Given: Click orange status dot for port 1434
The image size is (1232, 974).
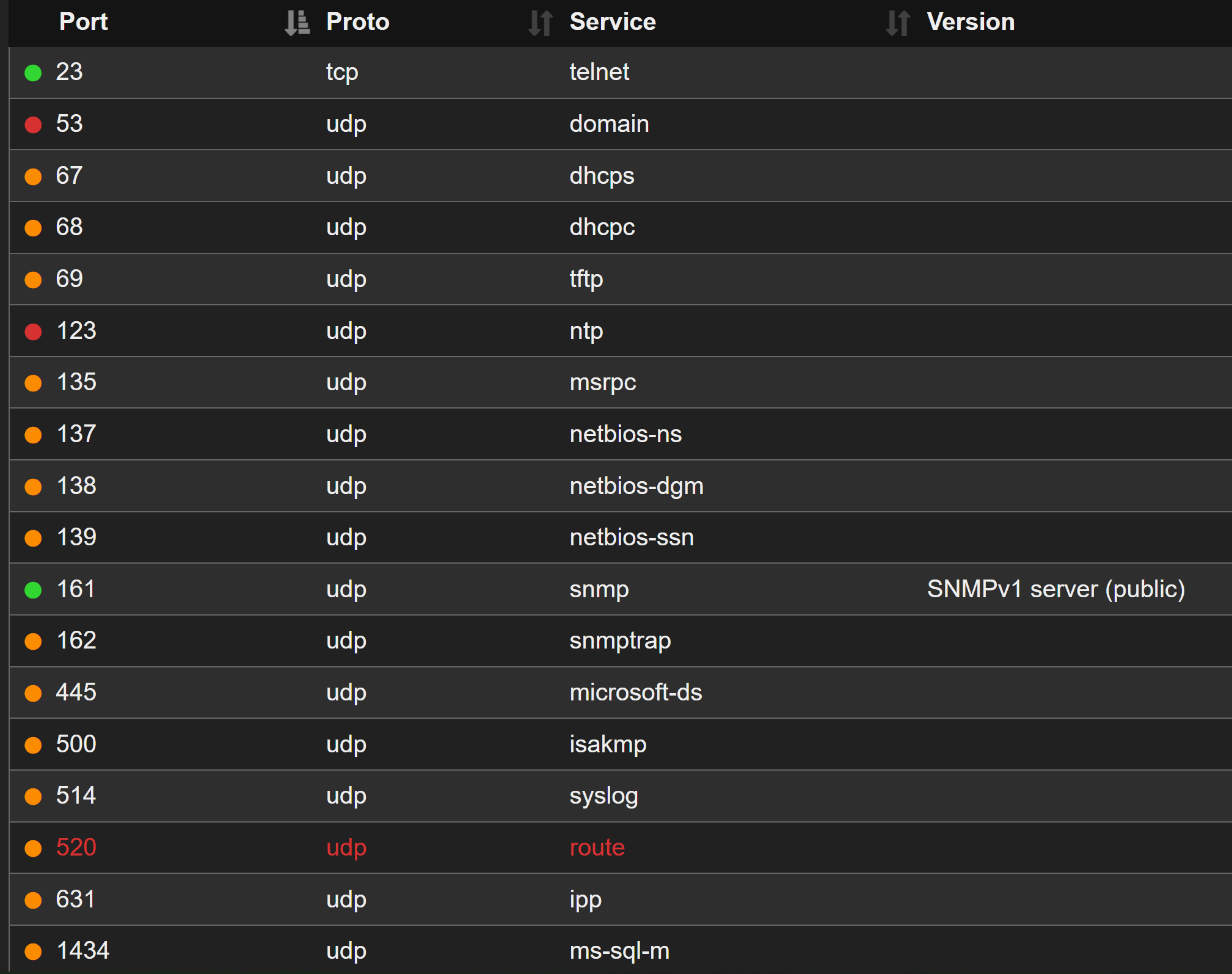Looking at the screenshot, I should click(x=33, y=951).
